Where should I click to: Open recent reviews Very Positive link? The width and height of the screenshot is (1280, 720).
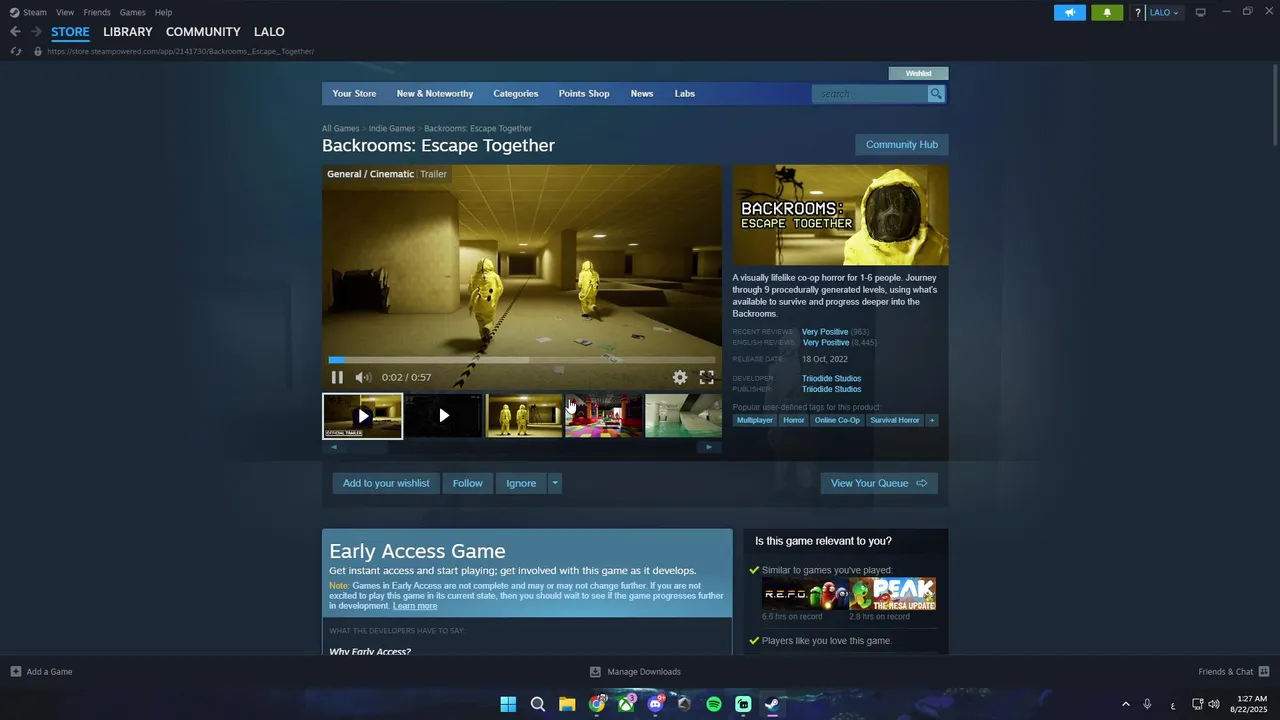click(825, 332)
